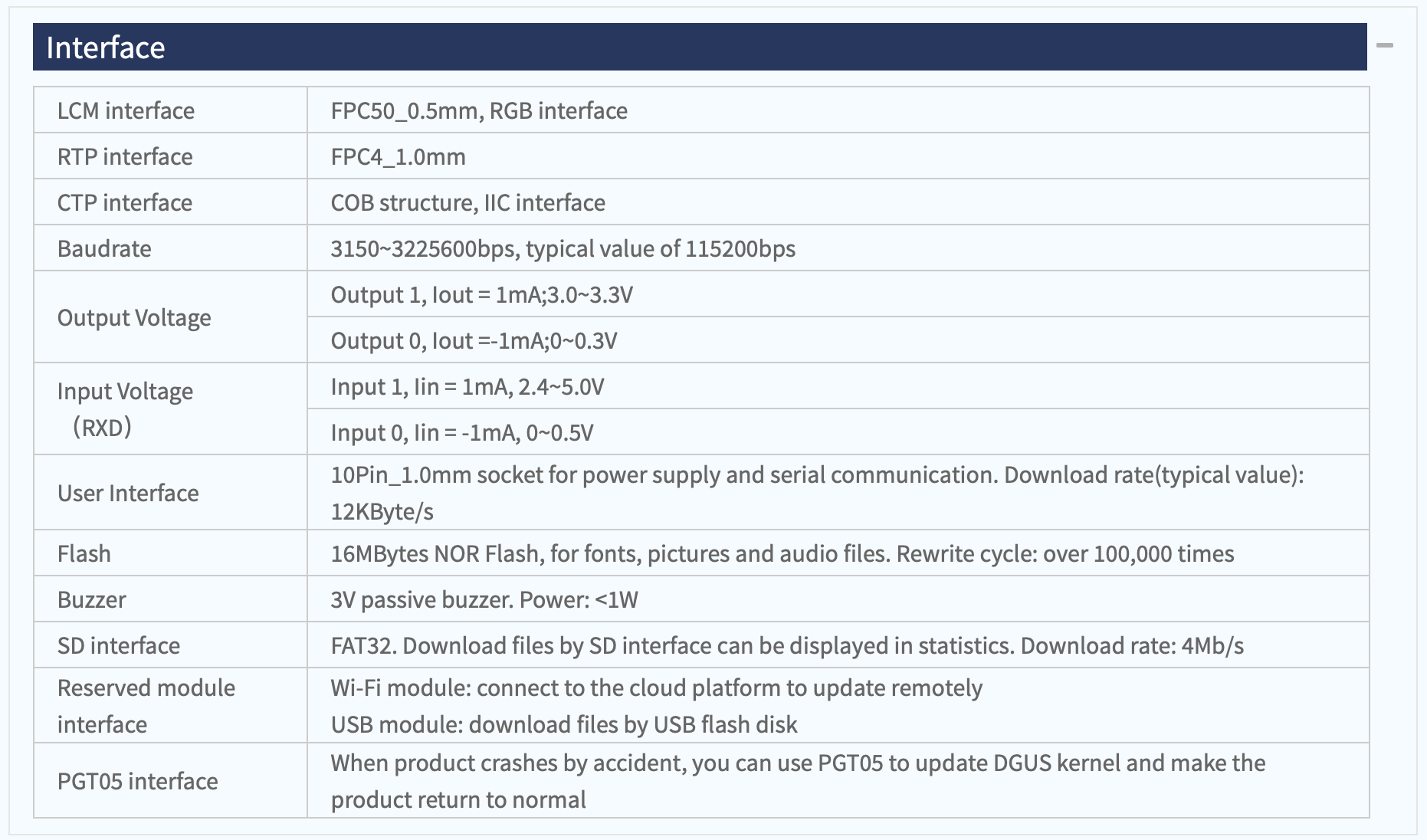1427x840 pixels.
Task: Click the FPC4_1.0mm value cell
Action: (838, 156)
